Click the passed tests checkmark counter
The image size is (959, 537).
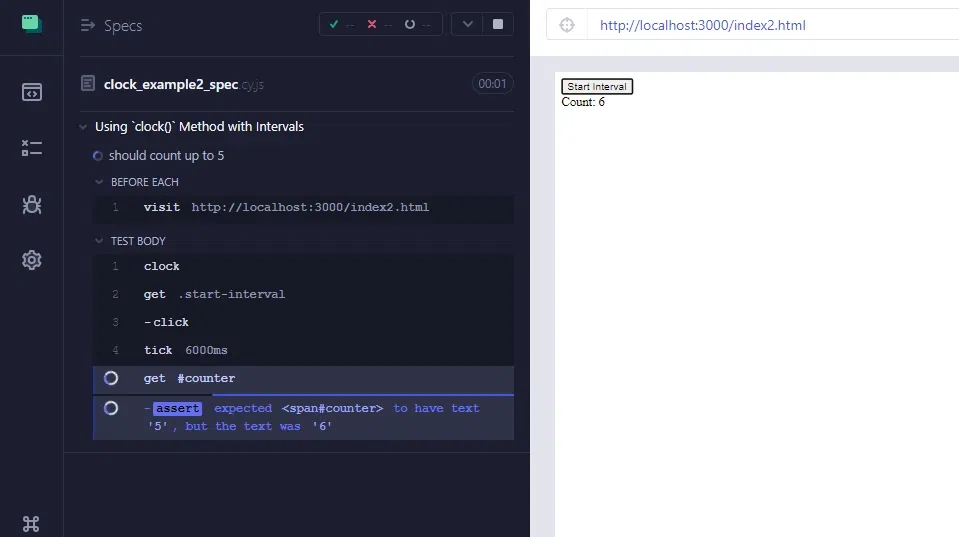point(342,24)
